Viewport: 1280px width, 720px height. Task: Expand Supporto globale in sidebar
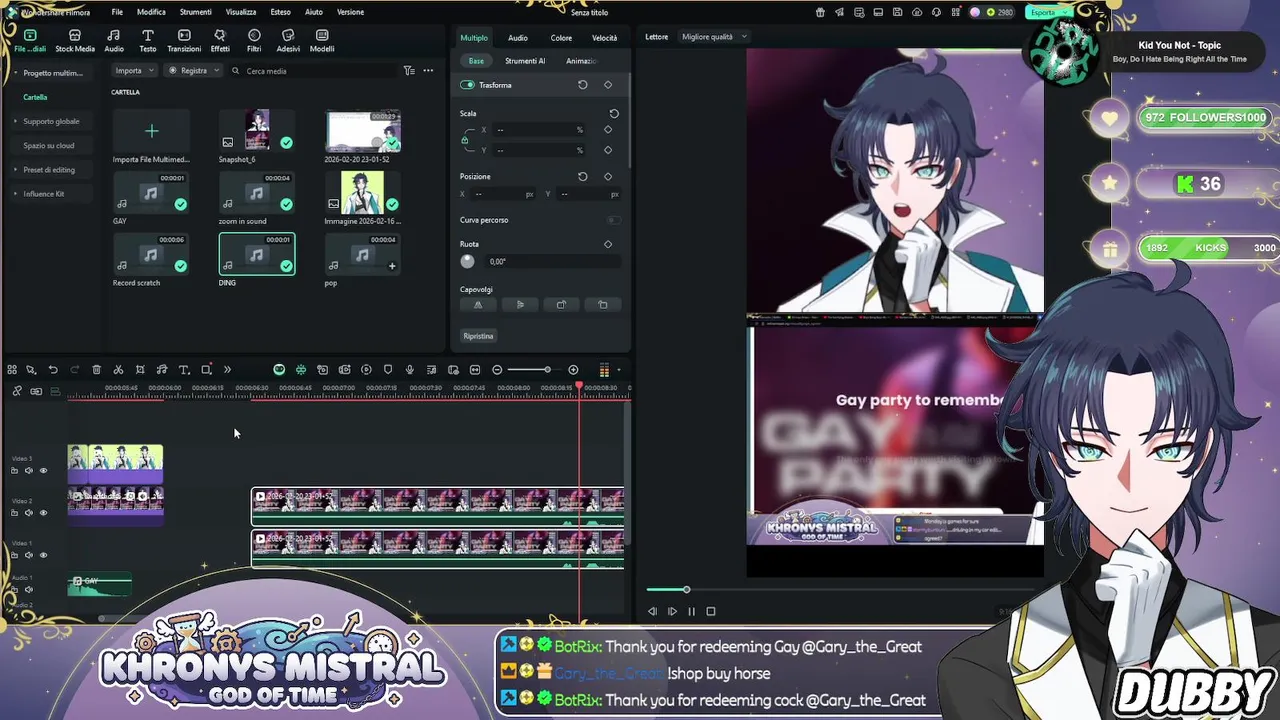point(16,121)
